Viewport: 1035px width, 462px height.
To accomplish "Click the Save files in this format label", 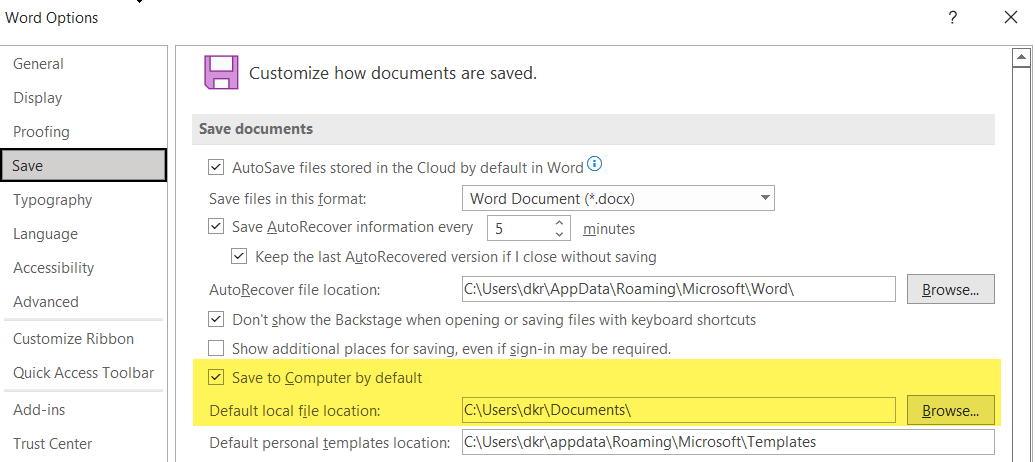I will tap(287, 199).
